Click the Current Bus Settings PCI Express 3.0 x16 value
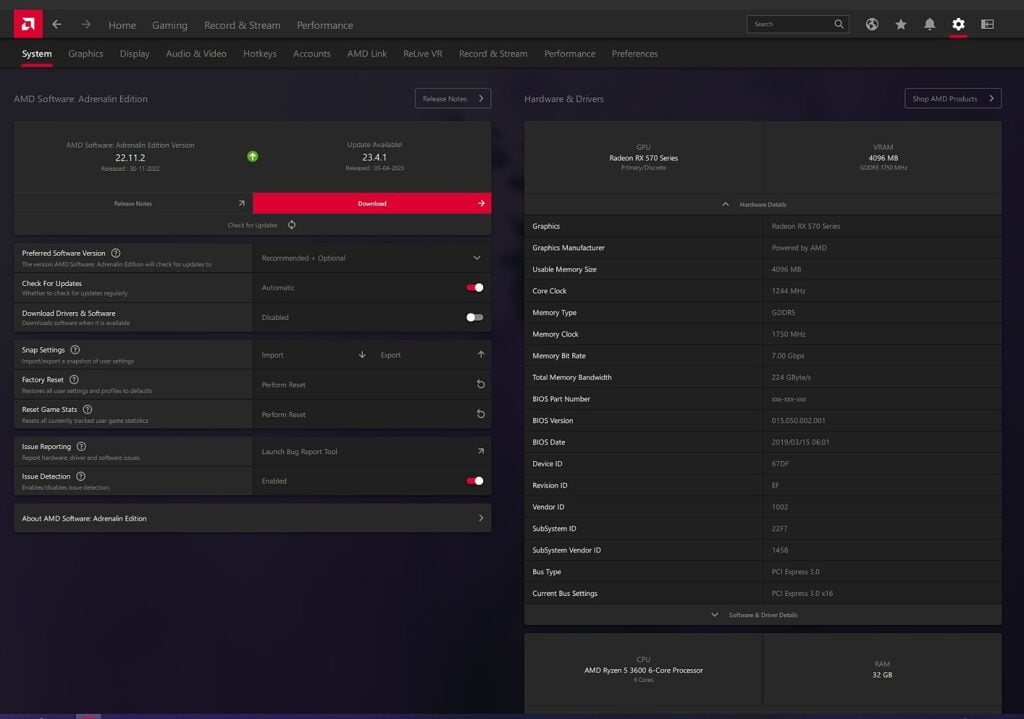The height and width of the screenshot is (719, 1024). pos(802,594)
